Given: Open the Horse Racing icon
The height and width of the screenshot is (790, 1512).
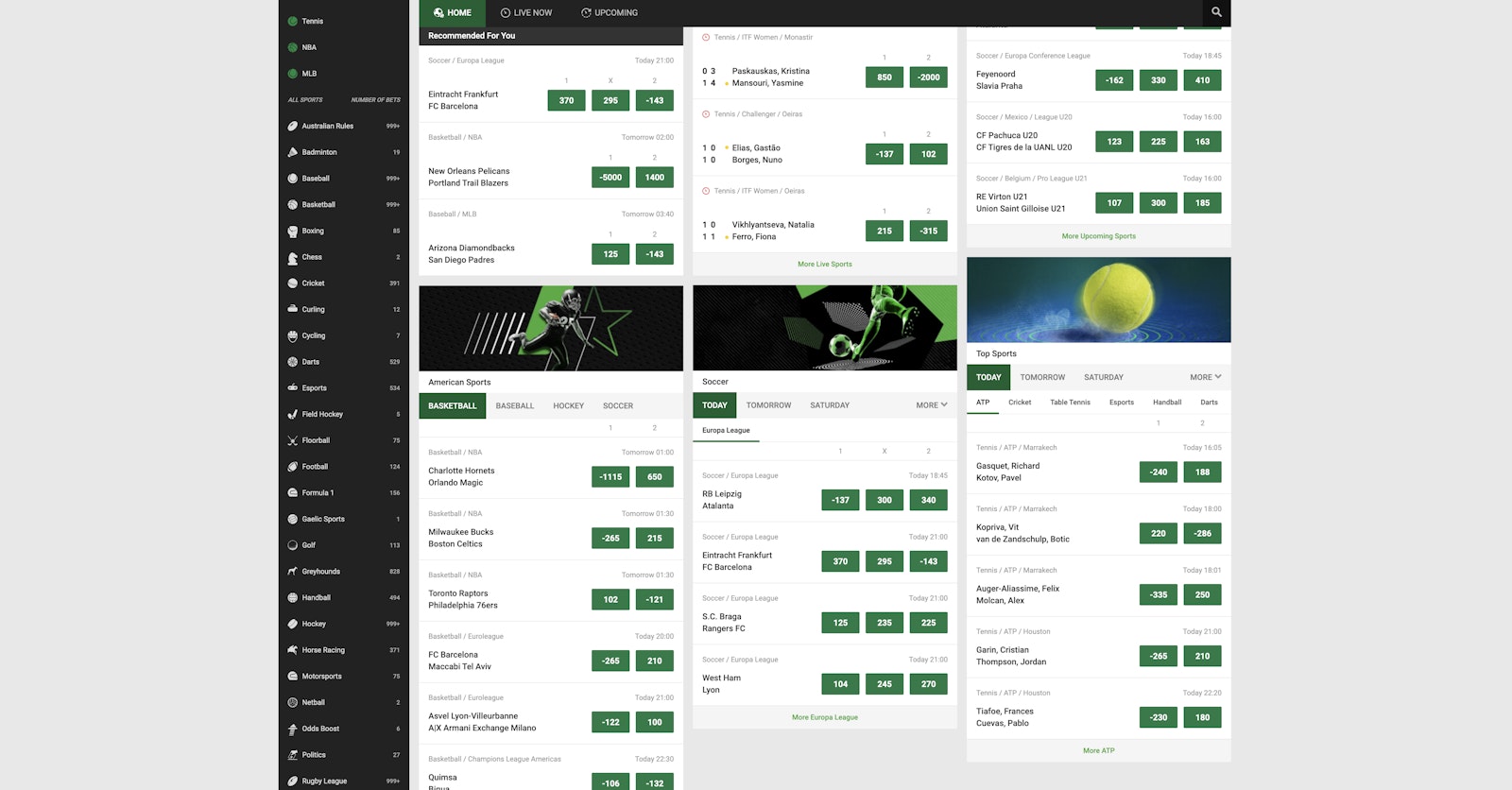Looking at the screenshot, I should [x=293, y=650].
